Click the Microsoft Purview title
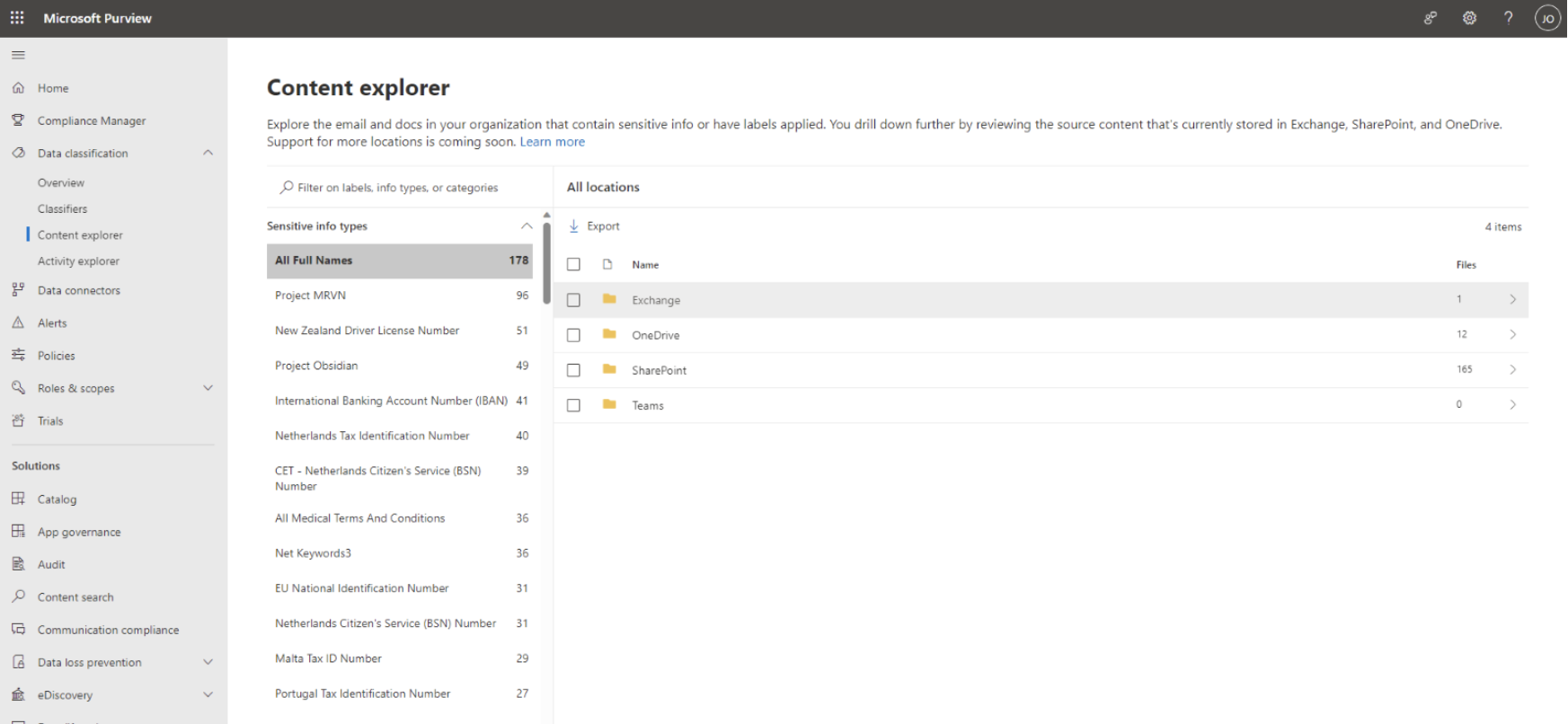 pos(97,18)
